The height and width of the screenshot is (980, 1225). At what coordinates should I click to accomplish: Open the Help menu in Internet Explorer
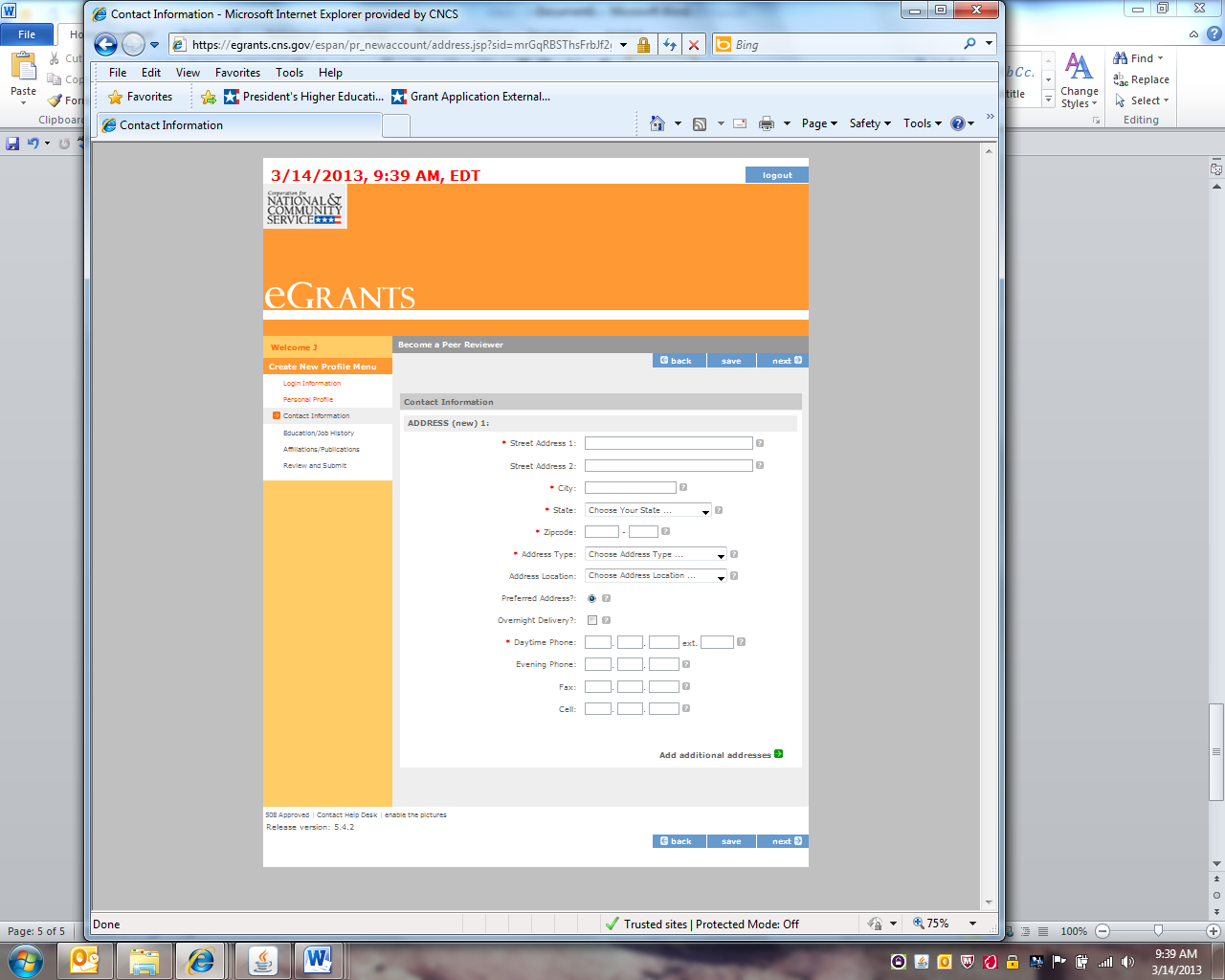(x=330, y=73)
